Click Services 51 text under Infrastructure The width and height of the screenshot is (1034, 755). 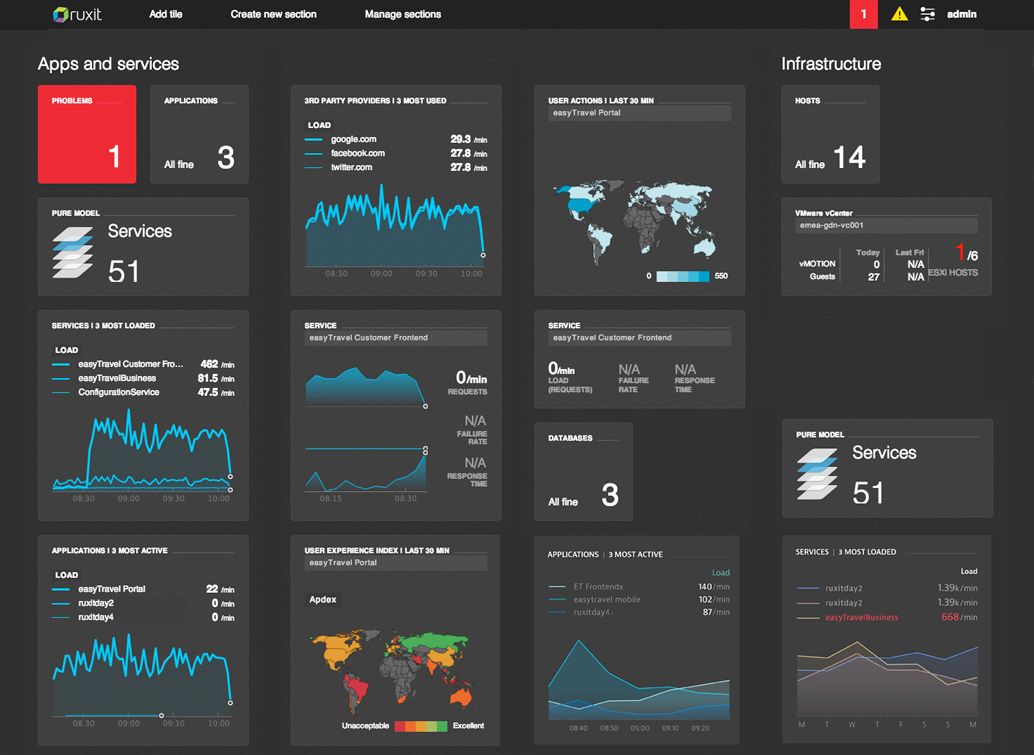click(x=884, y=475)
